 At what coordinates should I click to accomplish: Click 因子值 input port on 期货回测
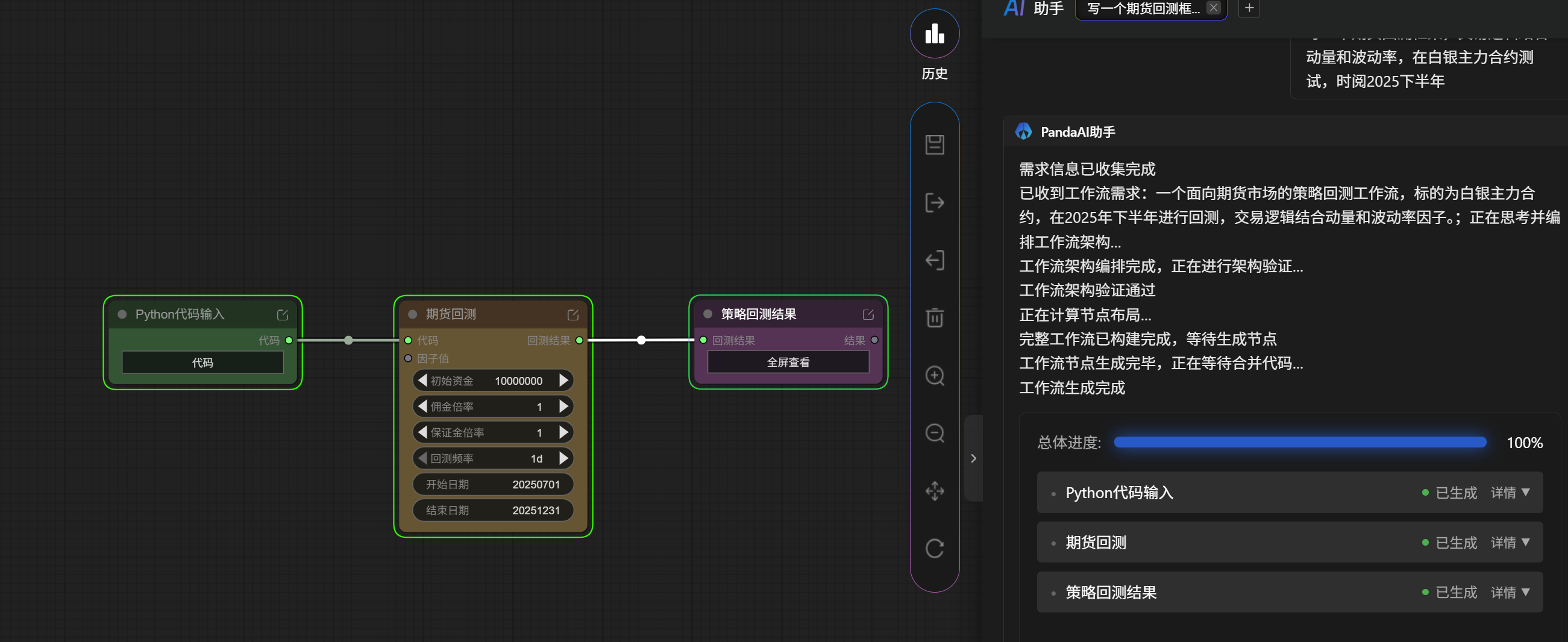(408, 358)
